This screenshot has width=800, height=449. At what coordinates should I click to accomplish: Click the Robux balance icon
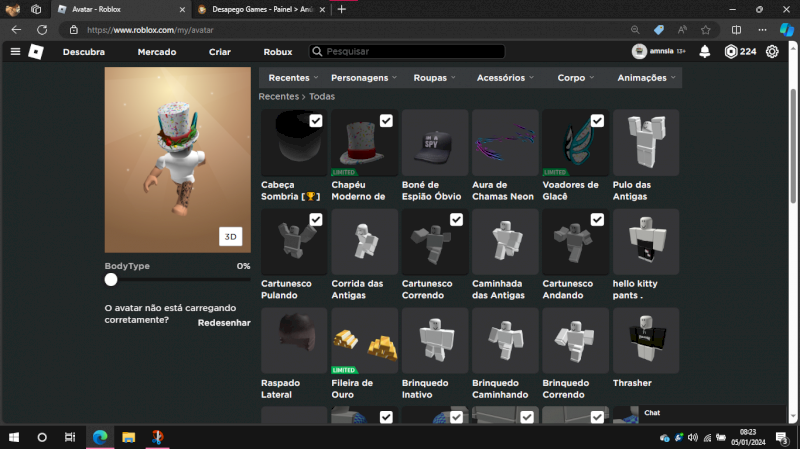731,51
